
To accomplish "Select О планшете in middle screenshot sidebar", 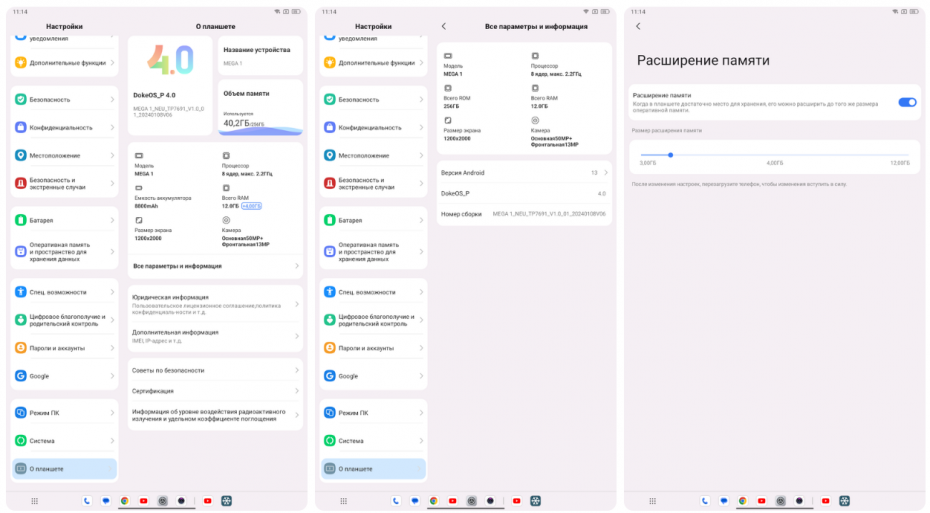I will [x=373, y=469].
